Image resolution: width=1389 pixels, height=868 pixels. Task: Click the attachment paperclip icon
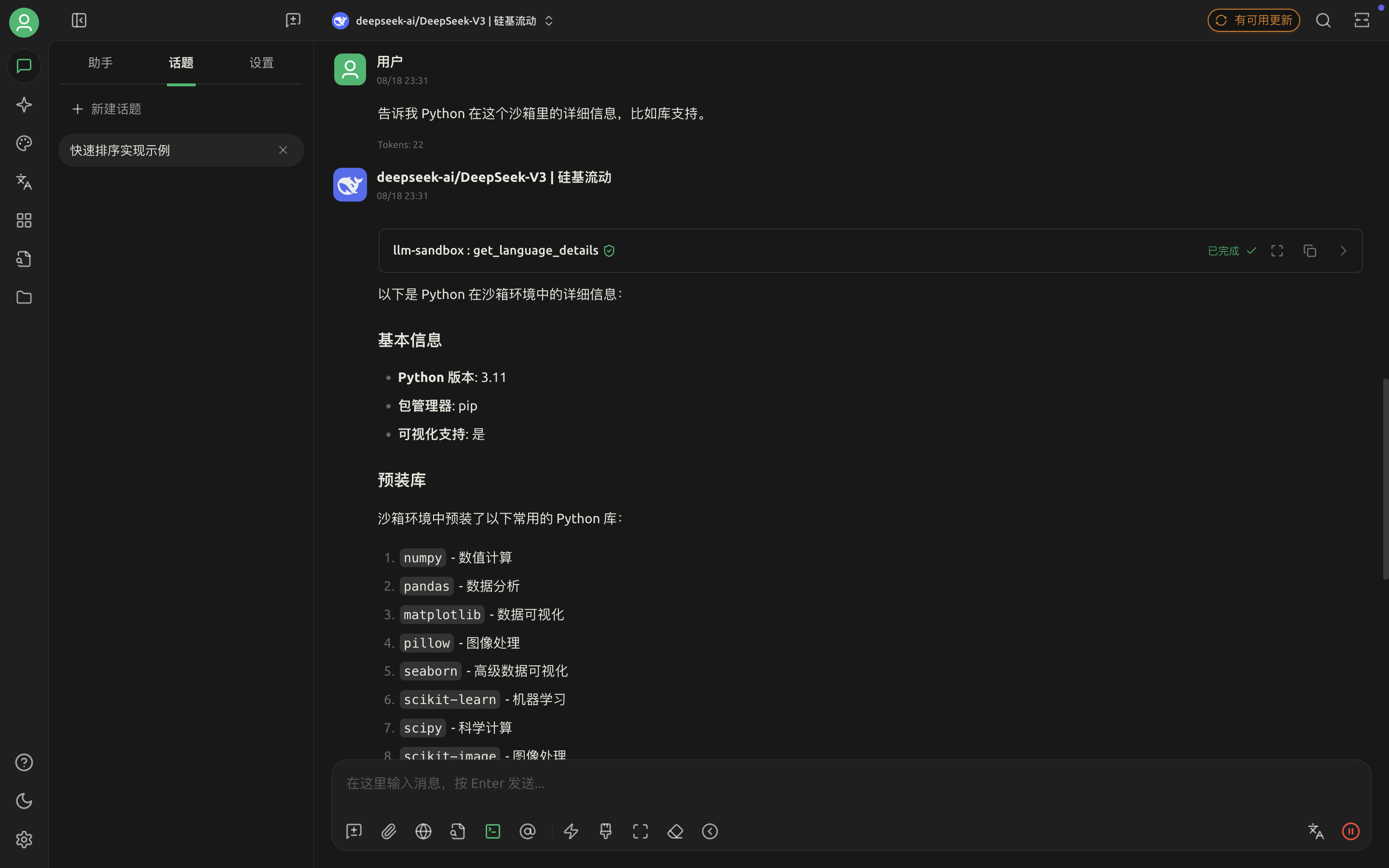click(x=389, y=831)
